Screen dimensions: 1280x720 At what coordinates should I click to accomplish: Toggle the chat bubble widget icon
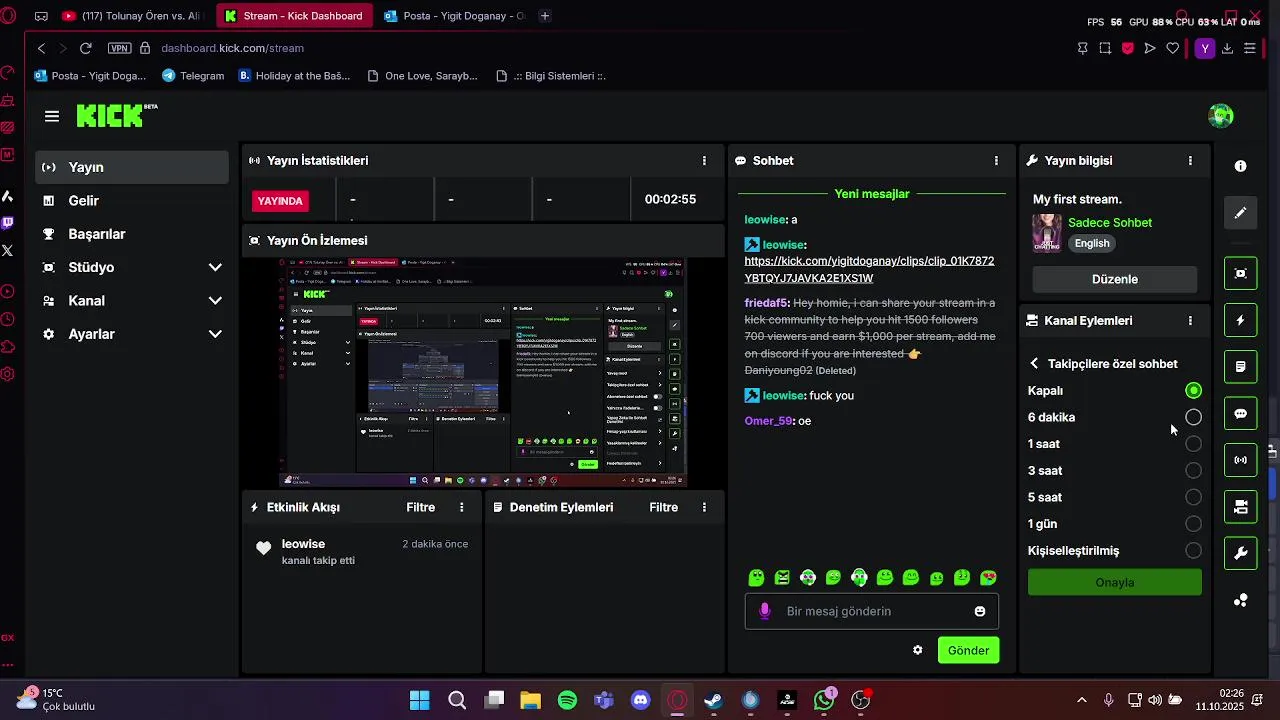[x=1240, y=414]
